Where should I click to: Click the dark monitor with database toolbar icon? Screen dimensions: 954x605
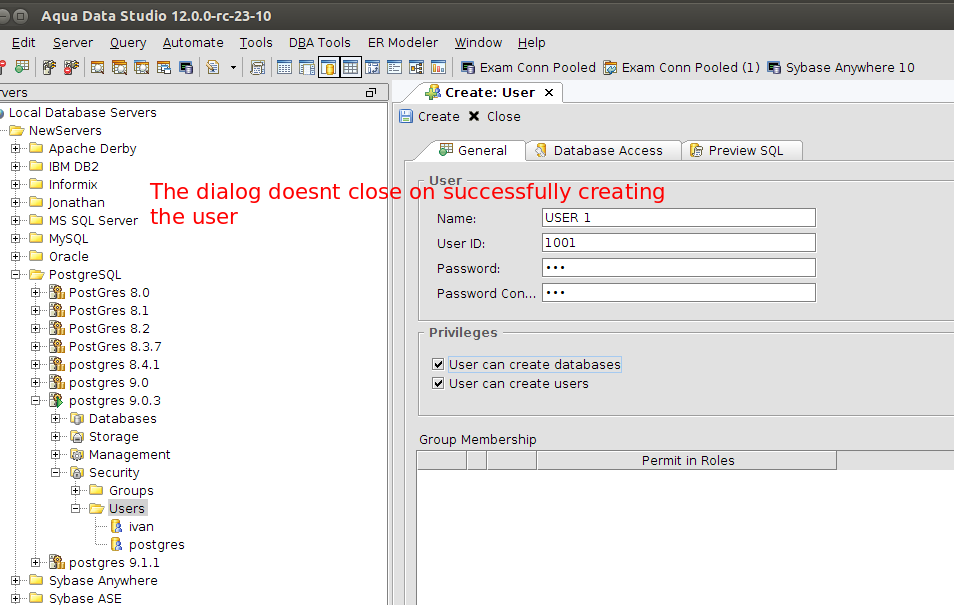tap(186, 67)
